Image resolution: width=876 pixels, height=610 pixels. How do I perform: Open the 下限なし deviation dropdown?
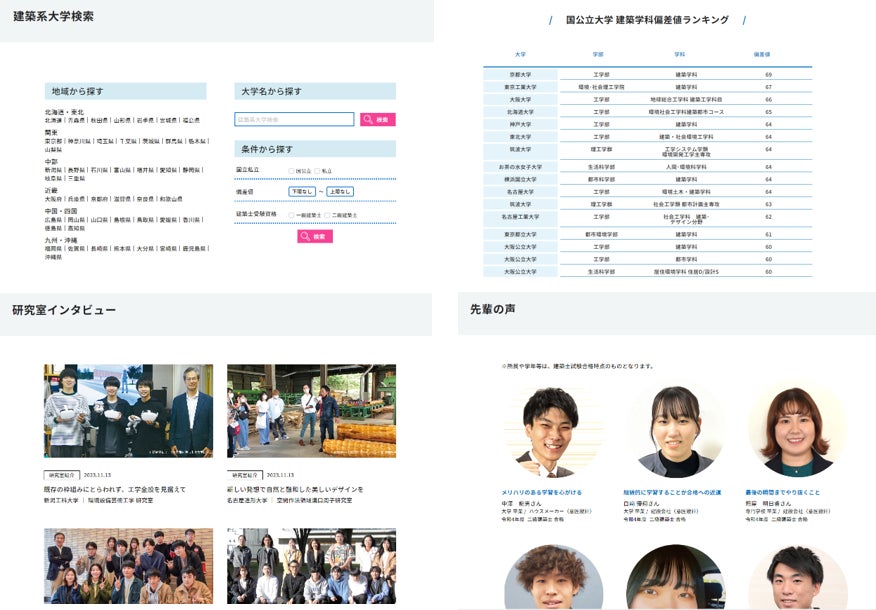pos(302,192)
